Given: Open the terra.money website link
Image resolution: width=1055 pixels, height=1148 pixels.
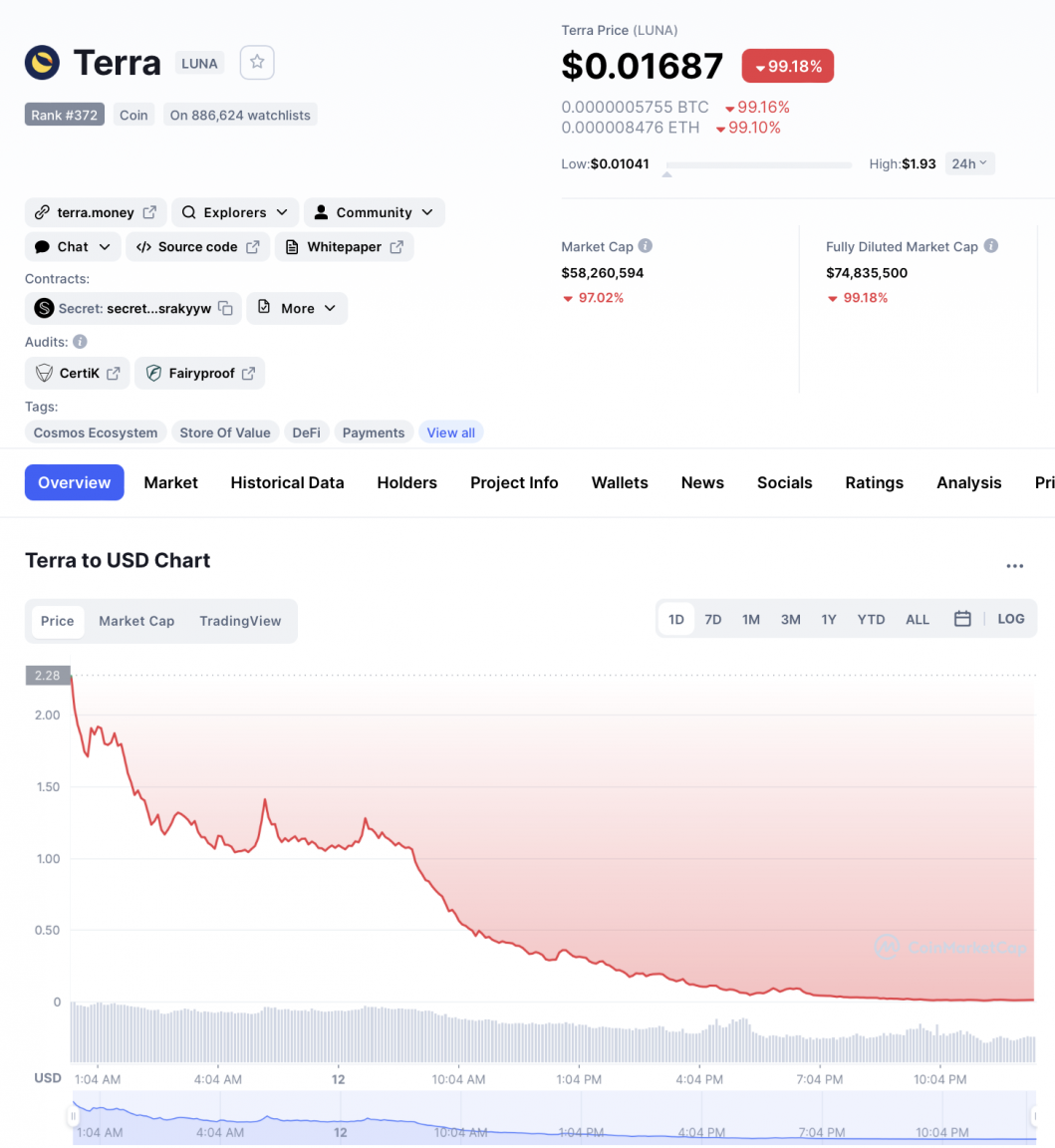Looking at the screenshot, I should 96,212.
